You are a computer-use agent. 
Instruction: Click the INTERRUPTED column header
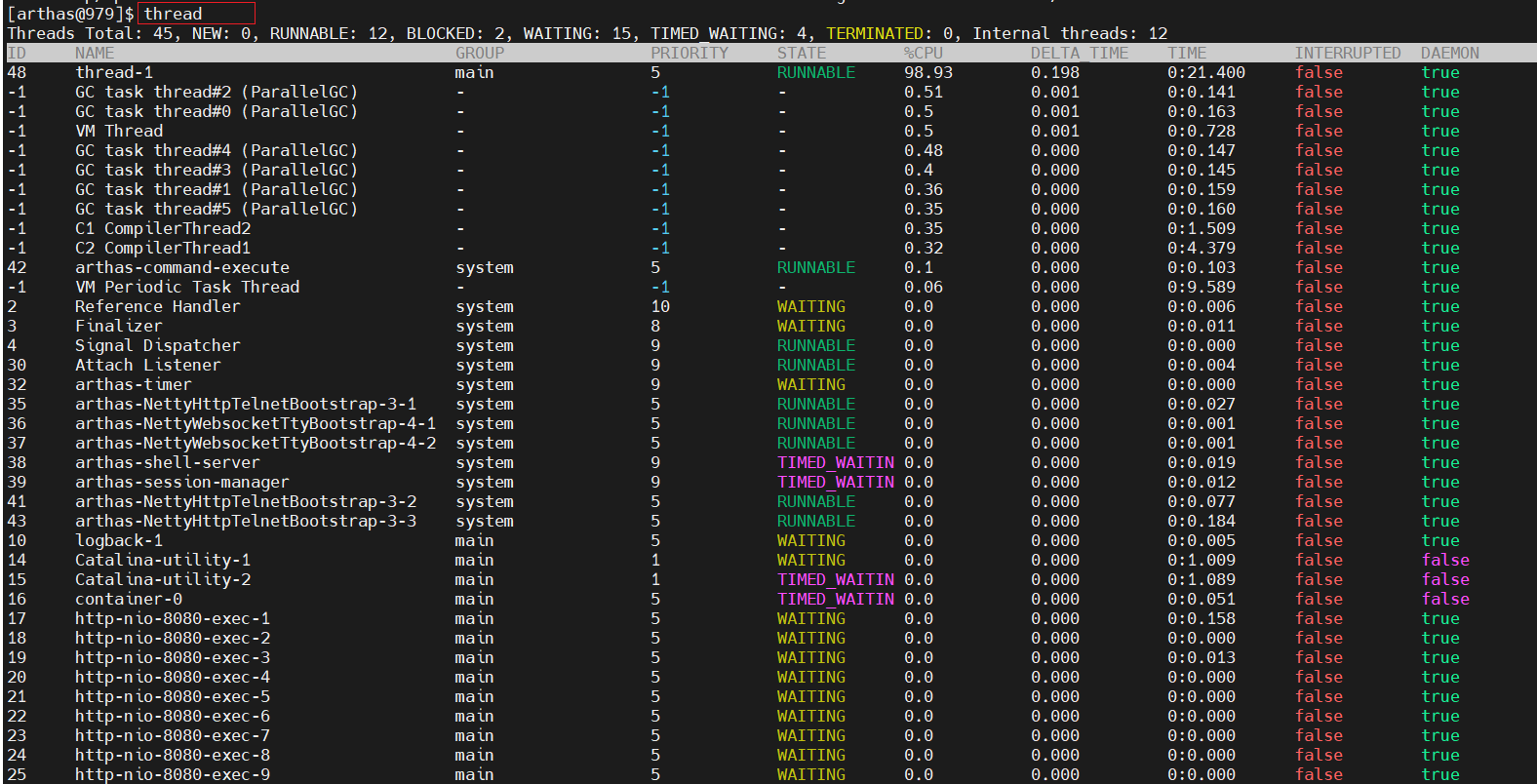click(1347, 53)
